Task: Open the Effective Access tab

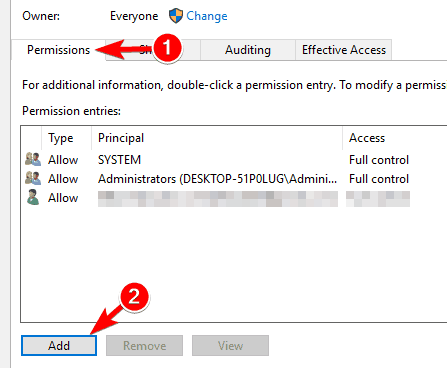Action: click(344, 50)
